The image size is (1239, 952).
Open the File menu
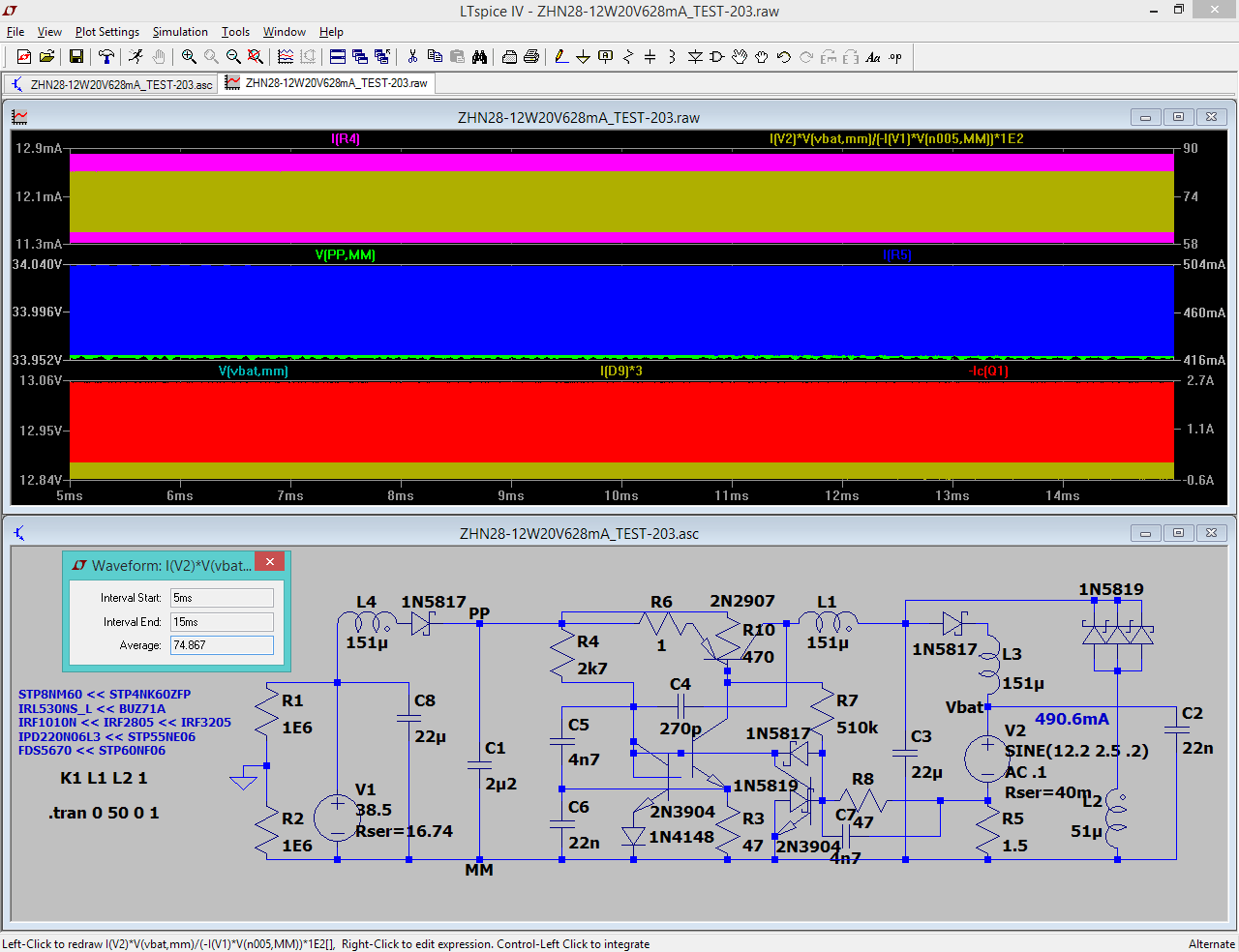click(15, 32)
